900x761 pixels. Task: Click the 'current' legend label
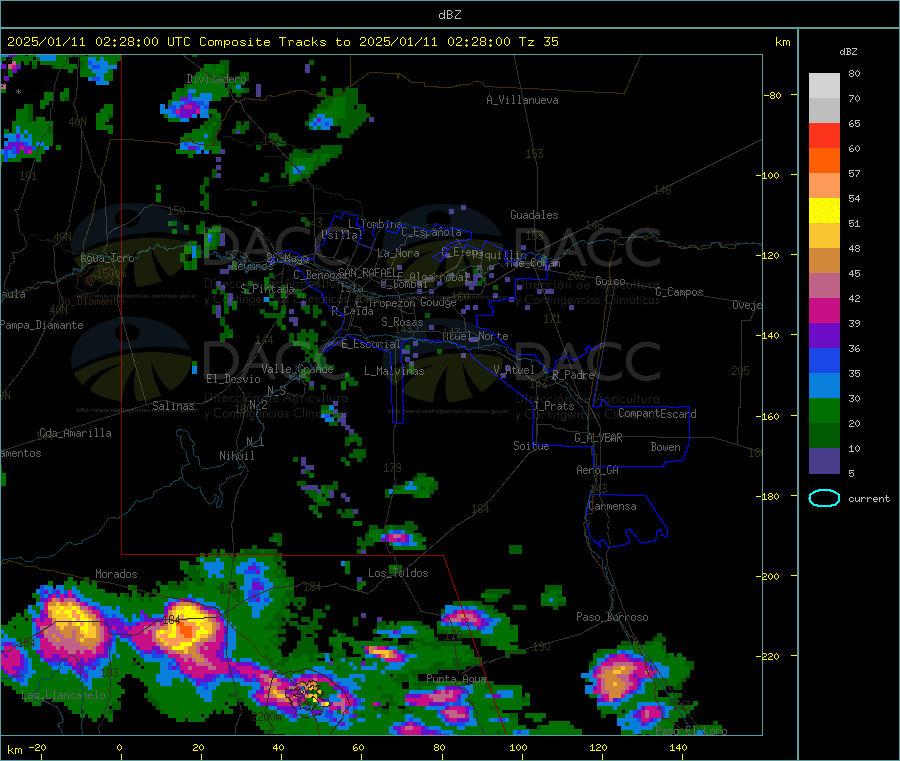pos(868,499)
